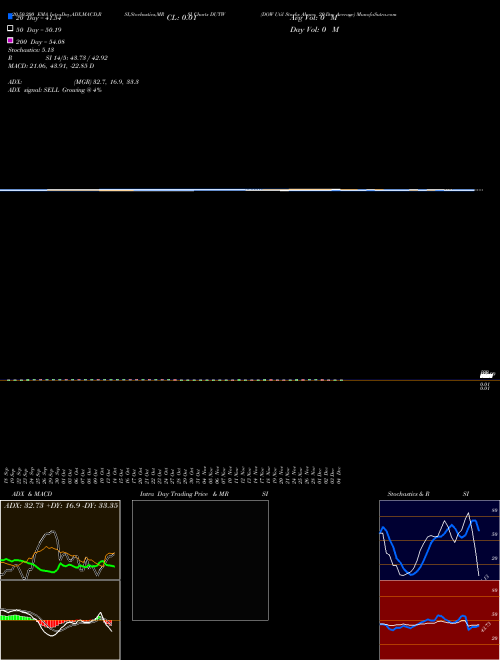Select the '50 Day - 50.19' legend text
Image resolution: width=500 pixels, height=660 pixels.
[39, 30]
